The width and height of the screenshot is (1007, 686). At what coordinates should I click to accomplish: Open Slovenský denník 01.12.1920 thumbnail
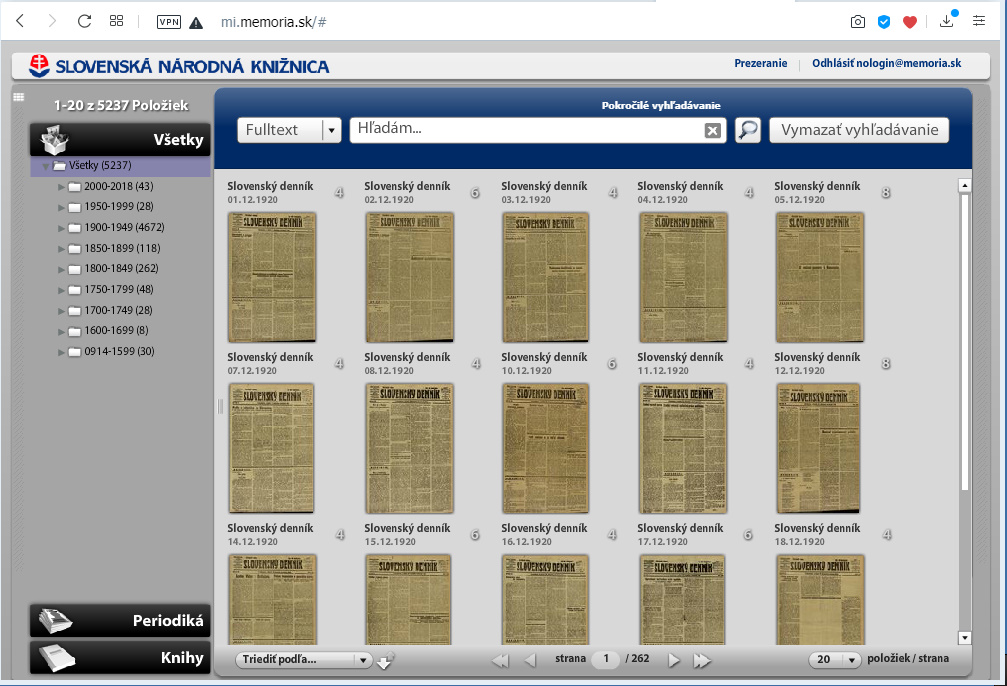(x=272, y=277)
